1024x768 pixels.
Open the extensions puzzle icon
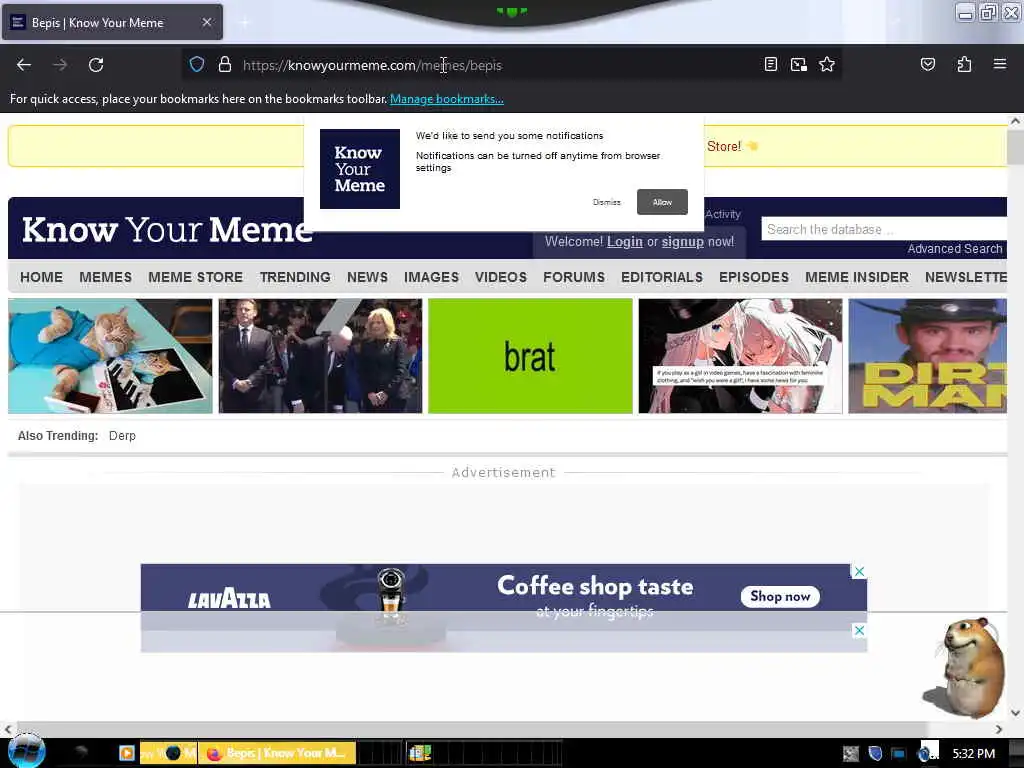click(x=964, y=64)
